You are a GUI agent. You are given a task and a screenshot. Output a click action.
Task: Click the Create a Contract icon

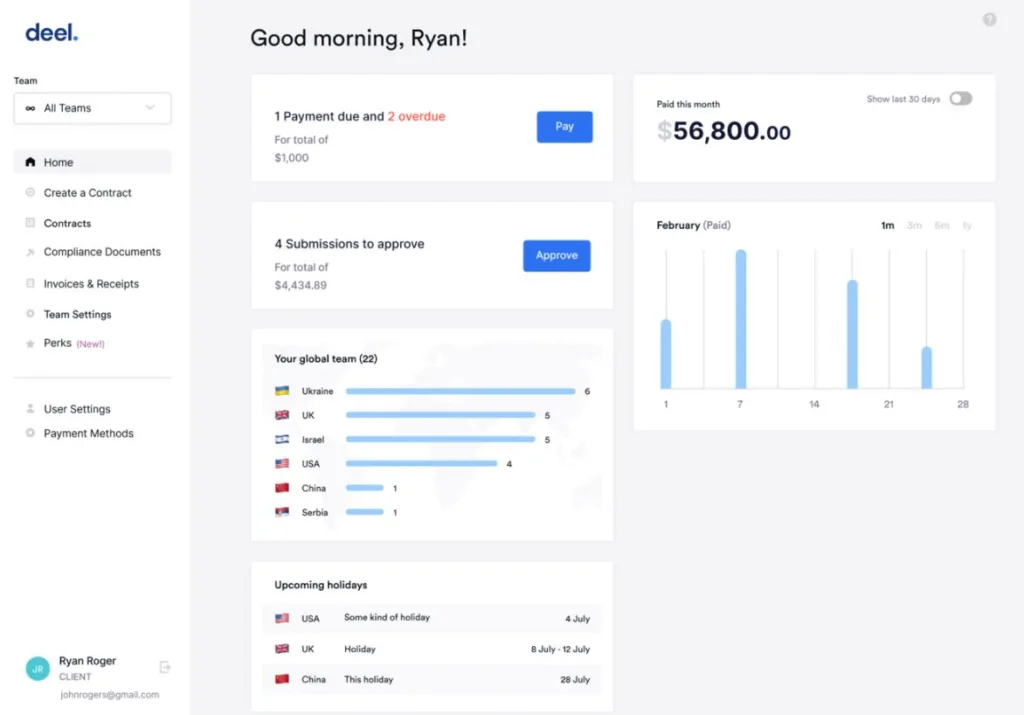click(x=30, y=193)
